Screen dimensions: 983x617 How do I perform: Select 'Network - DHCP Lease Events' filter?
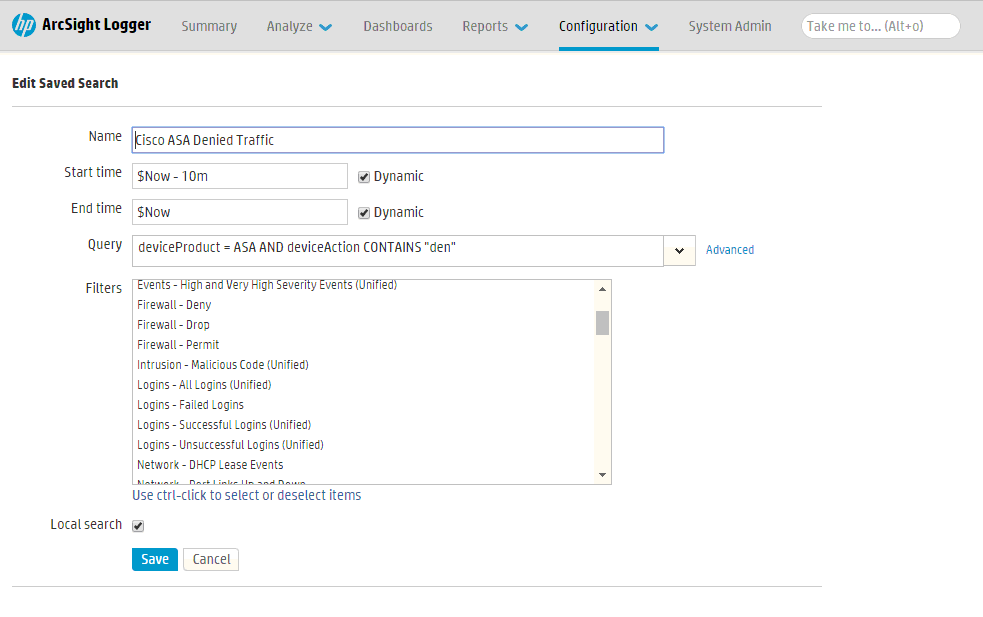(x=211, y=465)
